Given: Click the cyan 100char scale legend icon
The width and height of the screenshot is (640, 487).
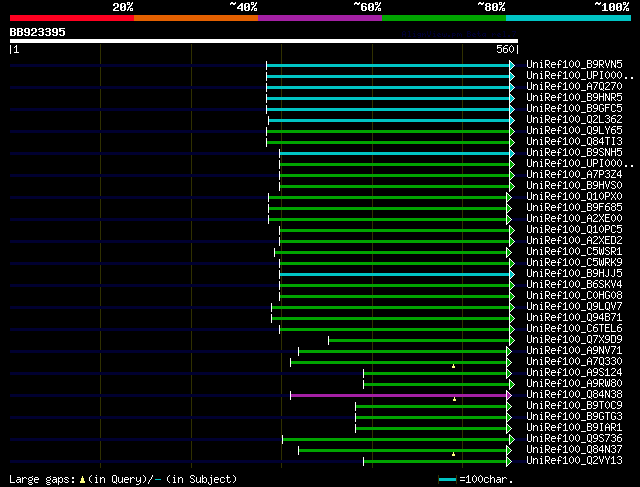Looking at the screenshot, I should [447, 480].
